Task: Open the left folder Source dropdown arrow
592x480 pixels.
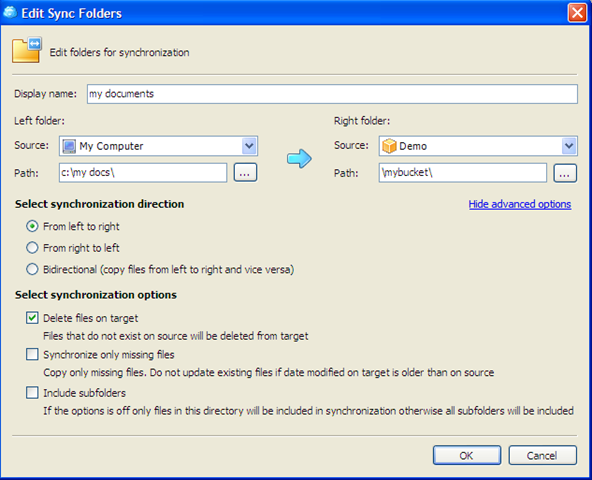Action: (249, 146)
